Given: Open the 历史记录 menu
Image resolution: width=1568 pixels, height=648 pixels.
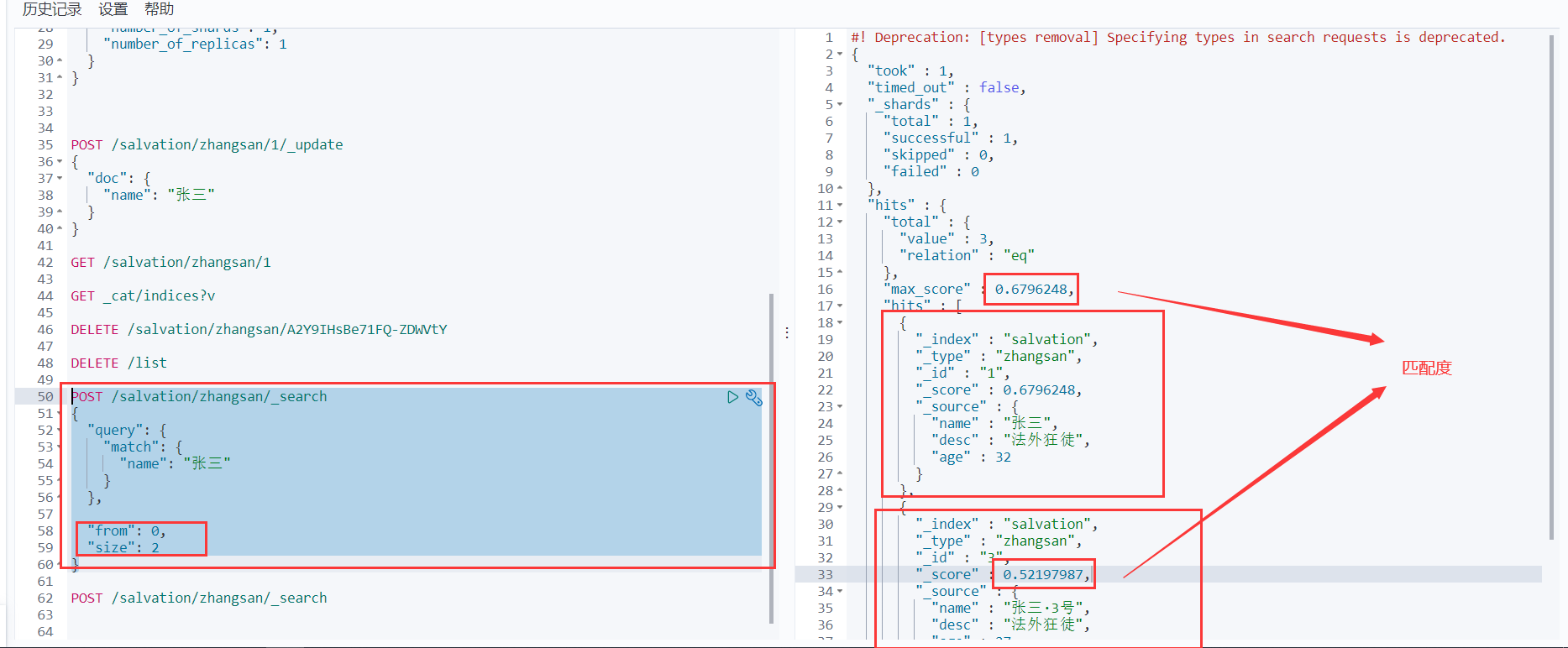Looking at the screenshot, I should click(x=52, y=9).
